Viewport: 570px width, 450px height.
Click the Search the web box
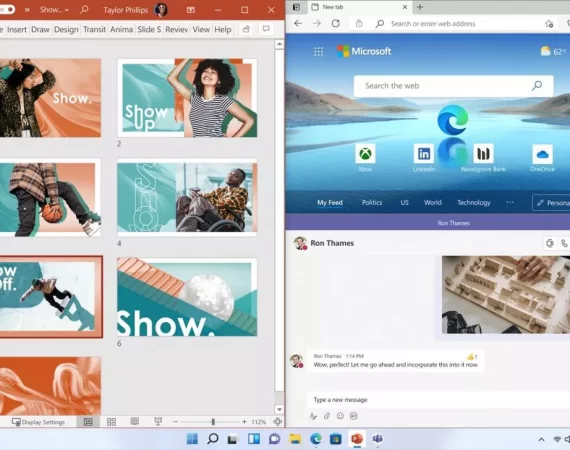point(454,86)
